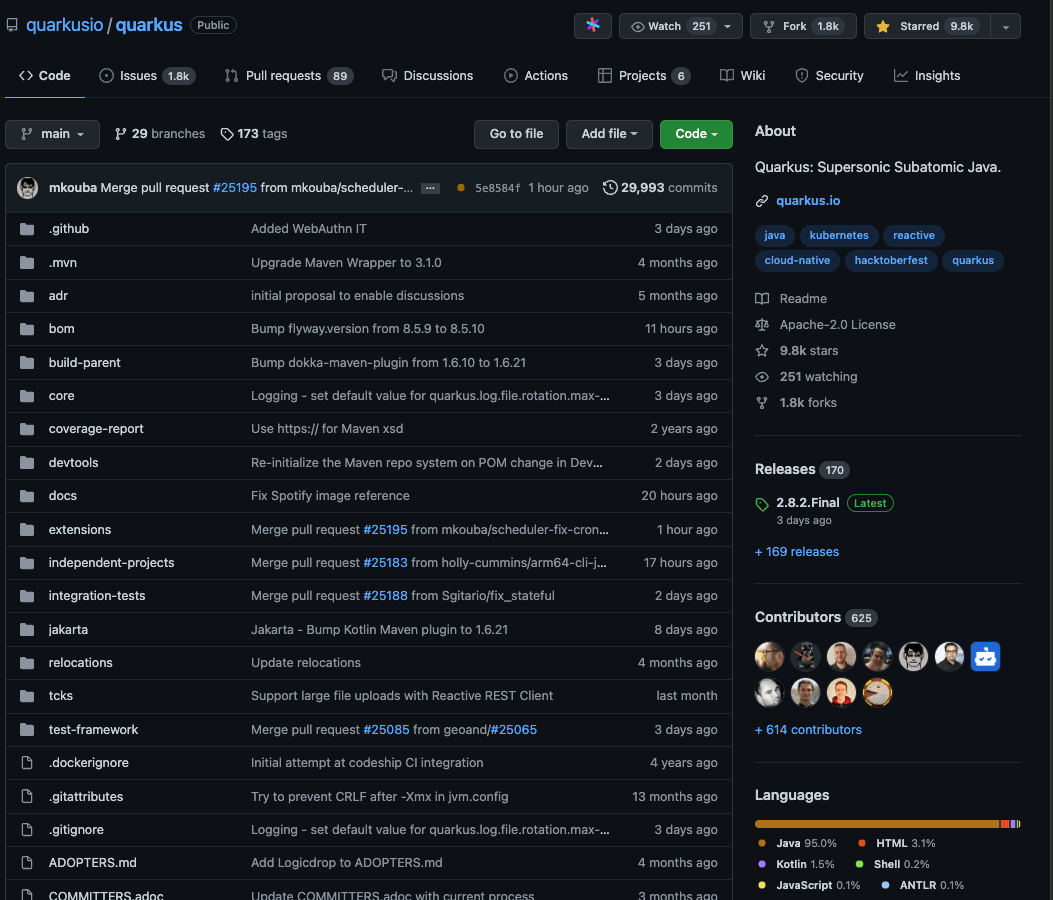Viewport: 1053px width, 900px height.
Task: Click the folder icon for bom
Action: [x=27, y=328]
